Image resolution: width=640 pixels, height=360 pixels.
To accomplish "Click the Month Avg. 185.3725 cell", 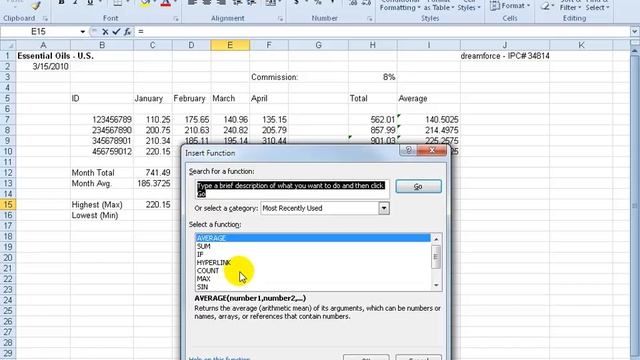I will 153,183.
